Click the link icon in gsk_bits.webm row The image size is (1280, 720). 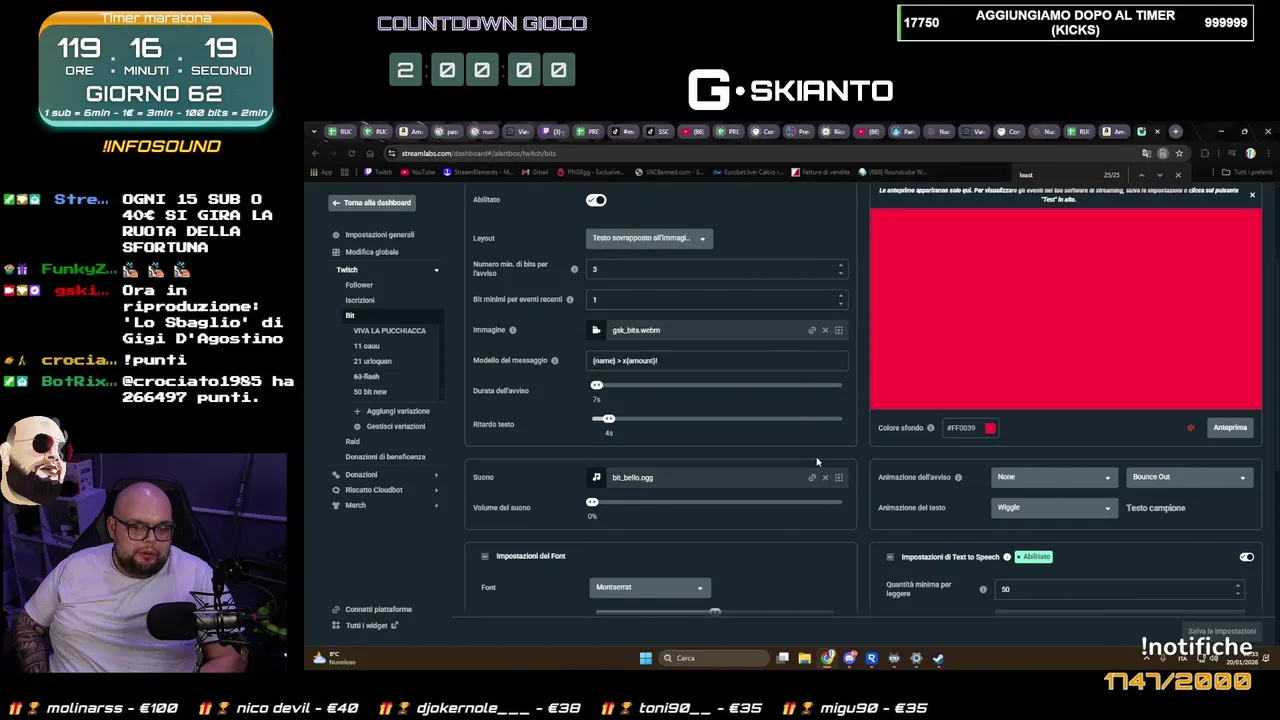(x=812, y=330)
